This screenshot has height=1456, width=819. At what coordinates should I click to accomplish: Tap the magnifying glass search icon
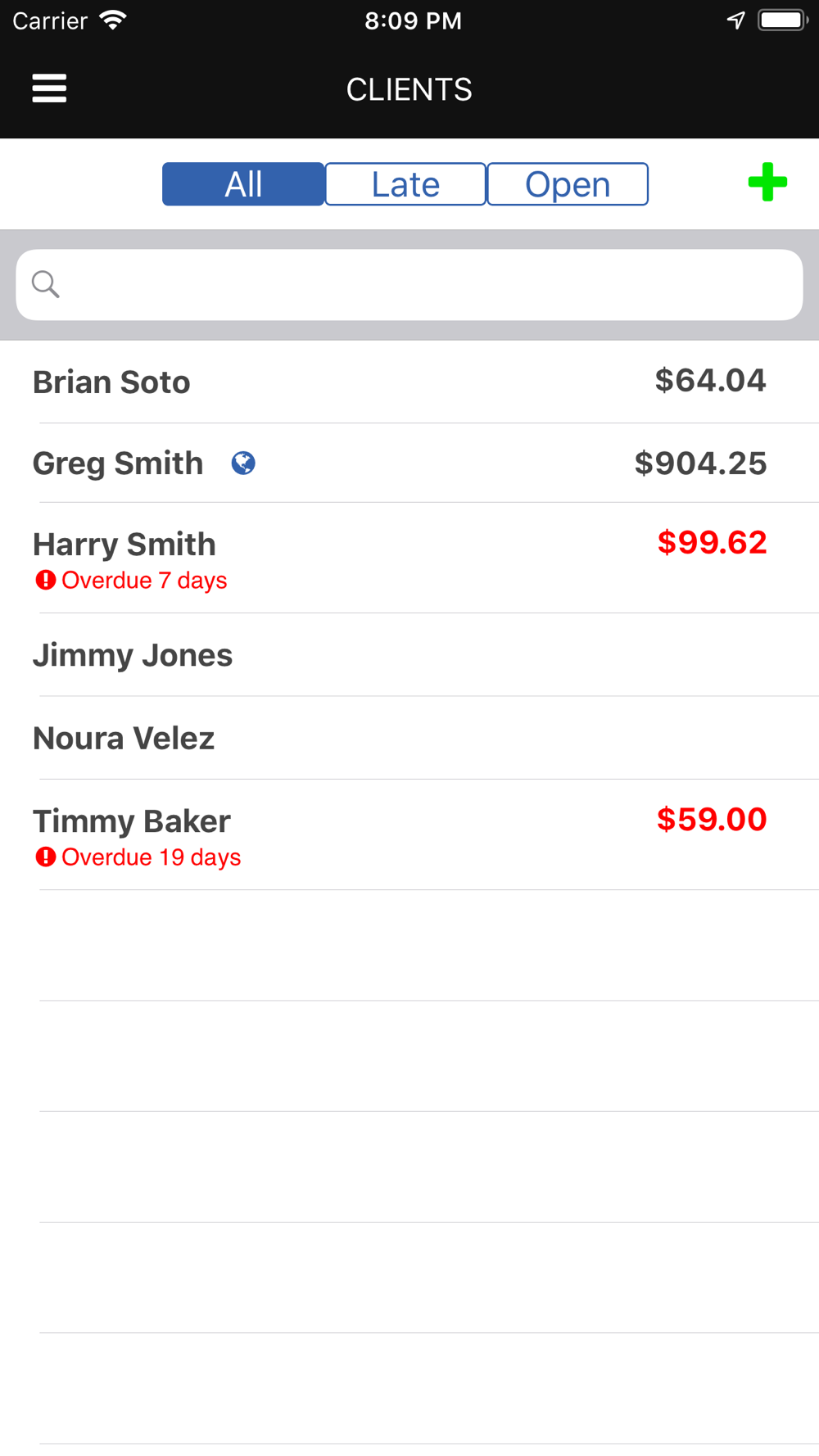[x=46, y=284]
